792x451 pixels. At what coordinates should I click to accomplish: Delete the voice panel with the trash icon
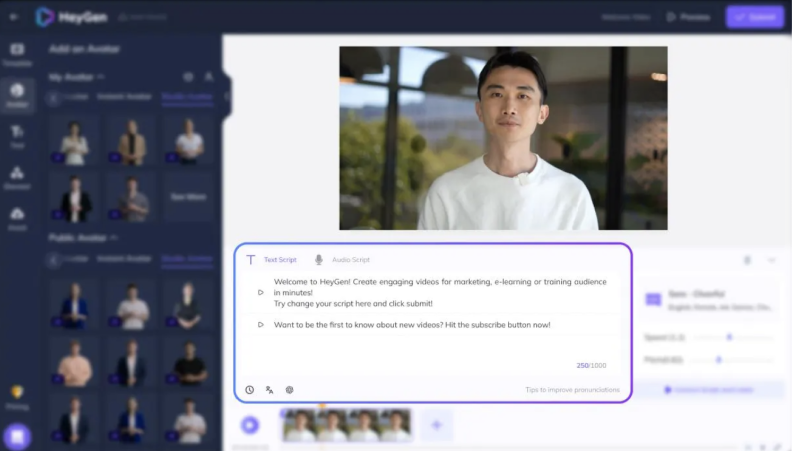pyautogui.click(x=747, y=260)
